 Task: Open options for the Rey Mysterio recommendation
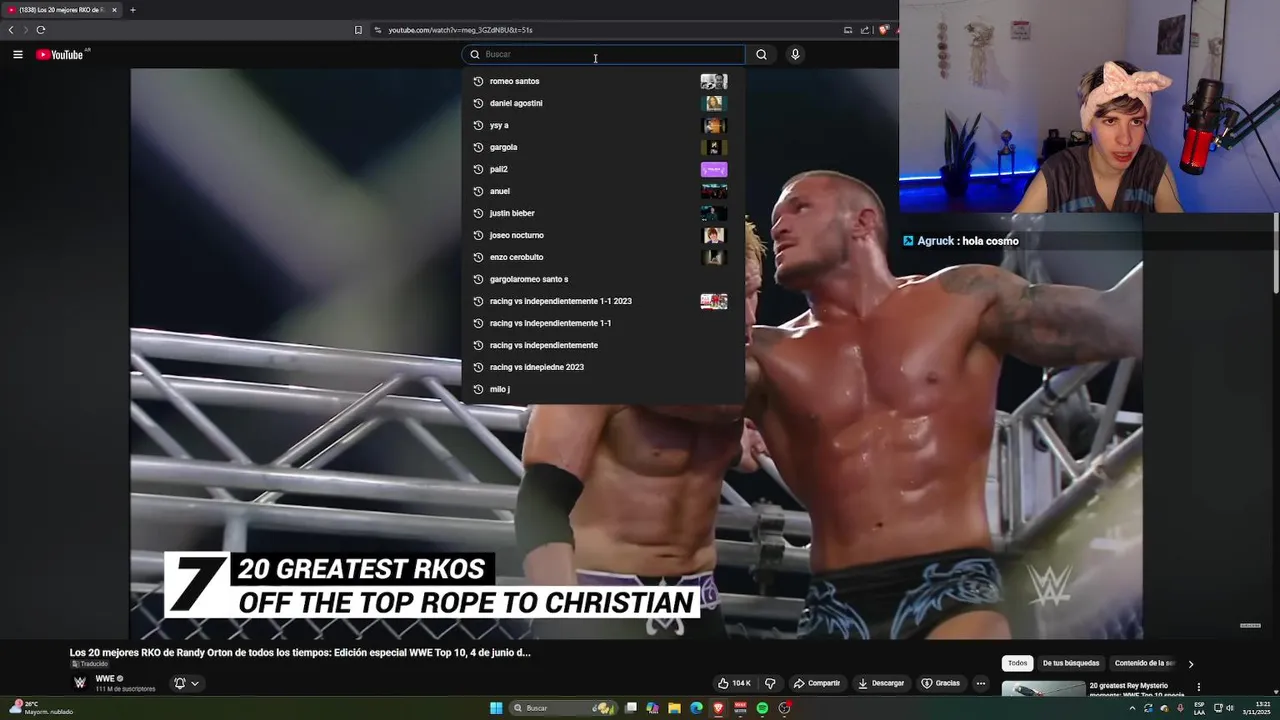tap(1198, 687)
